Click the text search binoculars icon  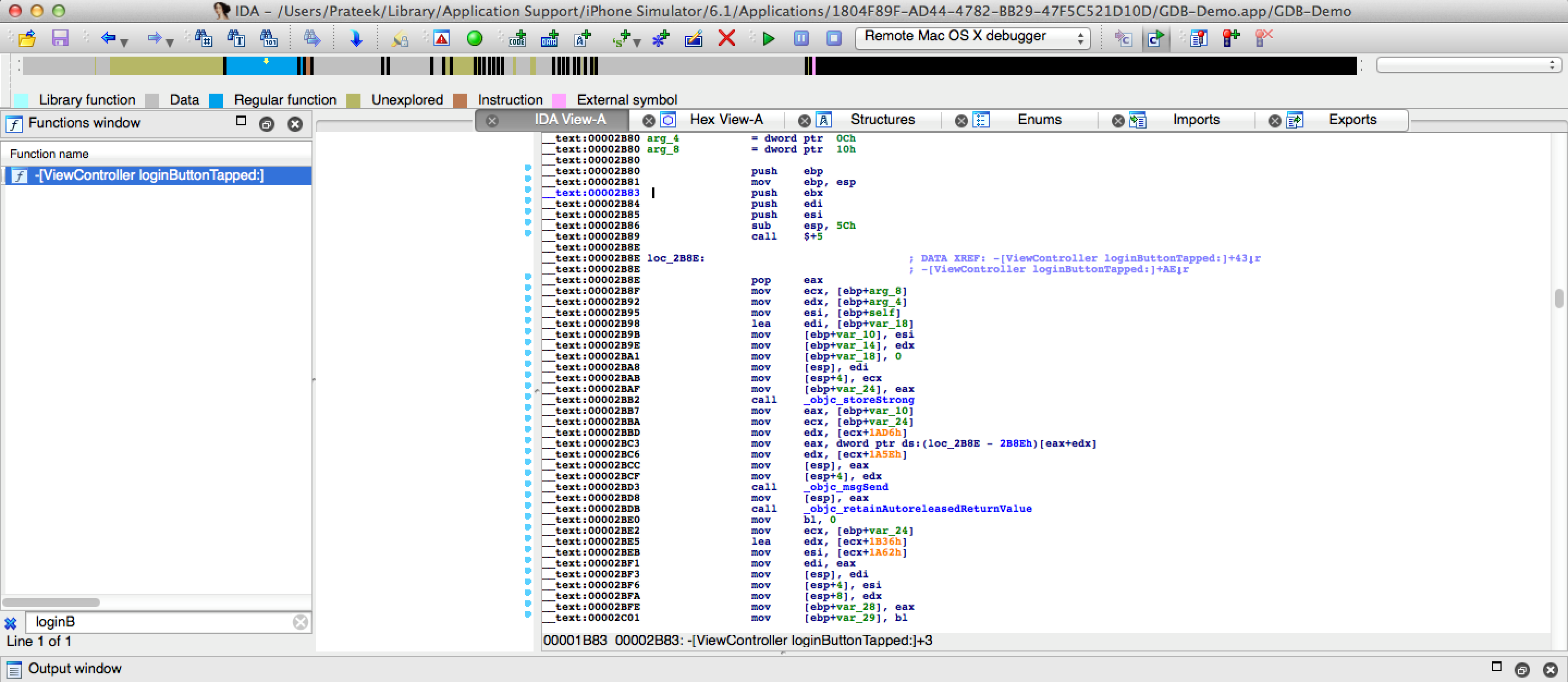click(x=236, y=39)
